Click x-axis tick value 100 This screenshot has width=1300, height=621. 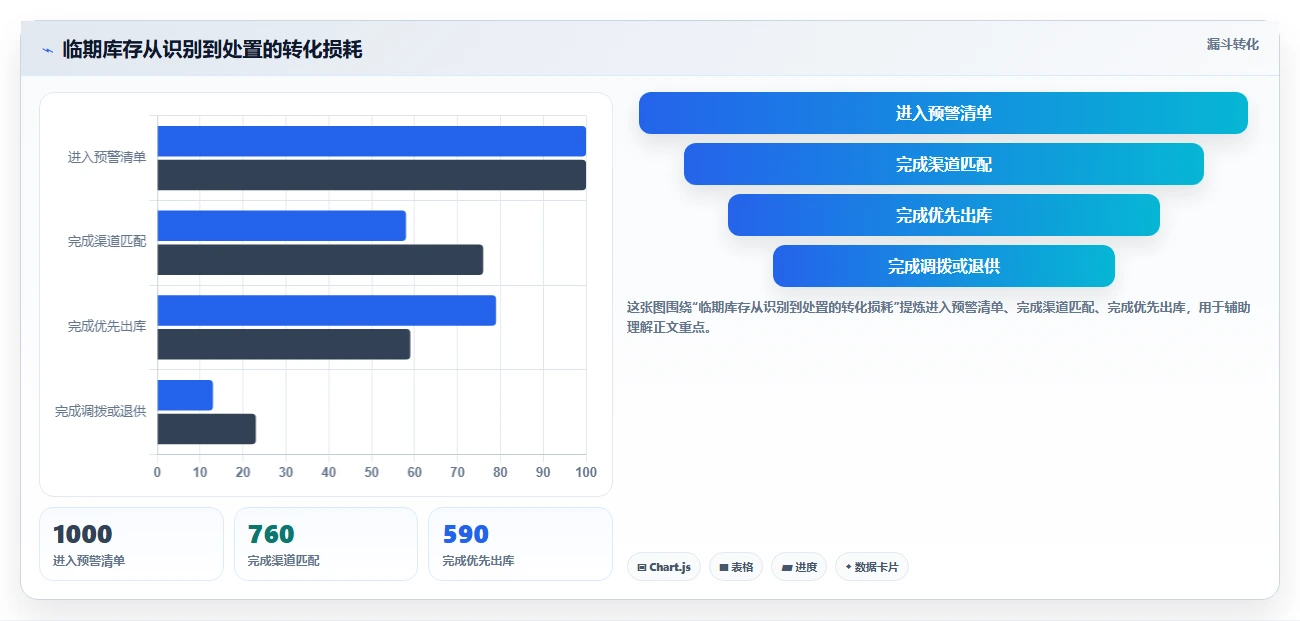coord(586,472)
